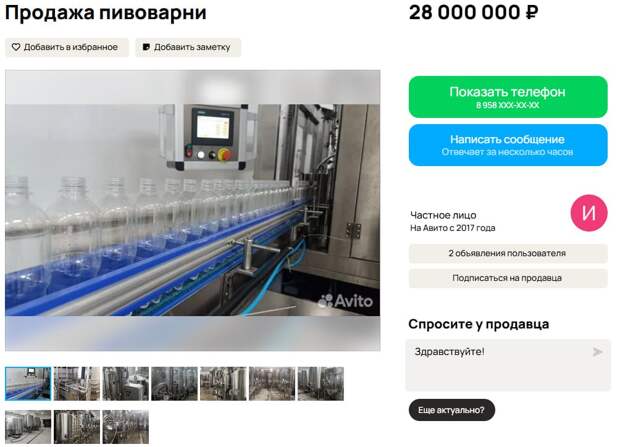Screen dimensions: 620x447
Task: Click the note icon beside Добавить заметку
Action: (x=146, y=47)
